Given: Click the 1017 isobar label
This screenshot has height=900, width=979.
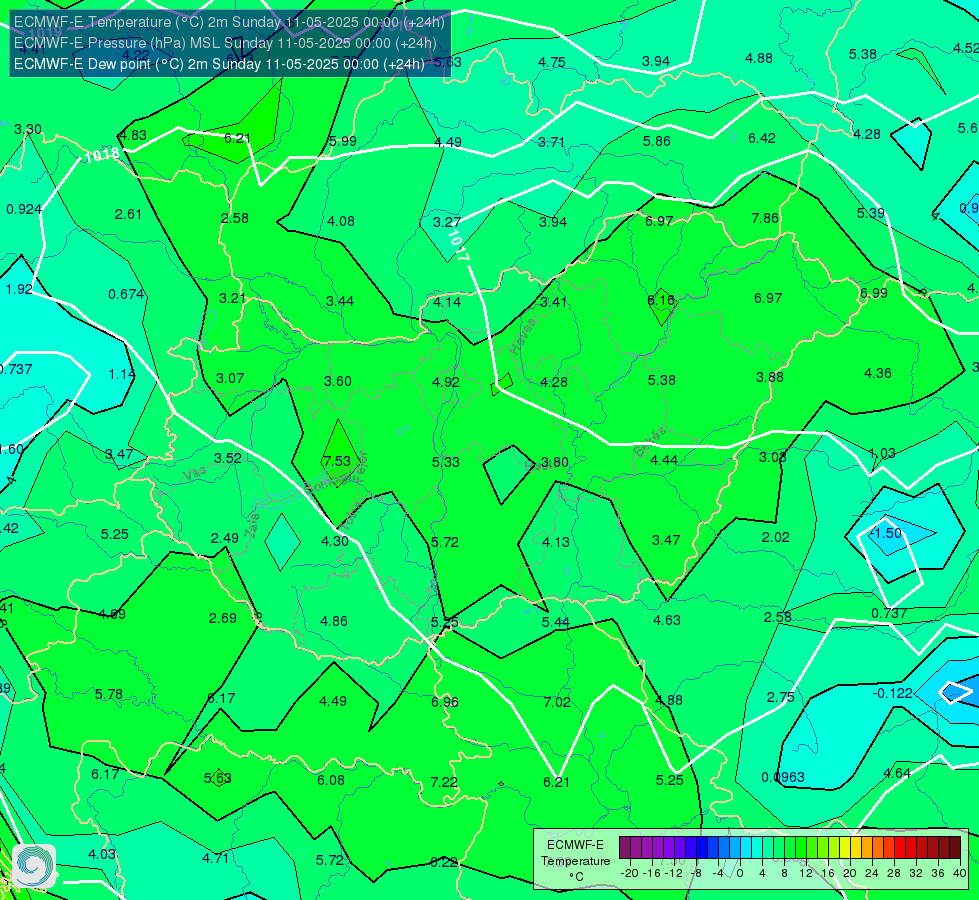Looking at the screenshot, I should [458, 245].
